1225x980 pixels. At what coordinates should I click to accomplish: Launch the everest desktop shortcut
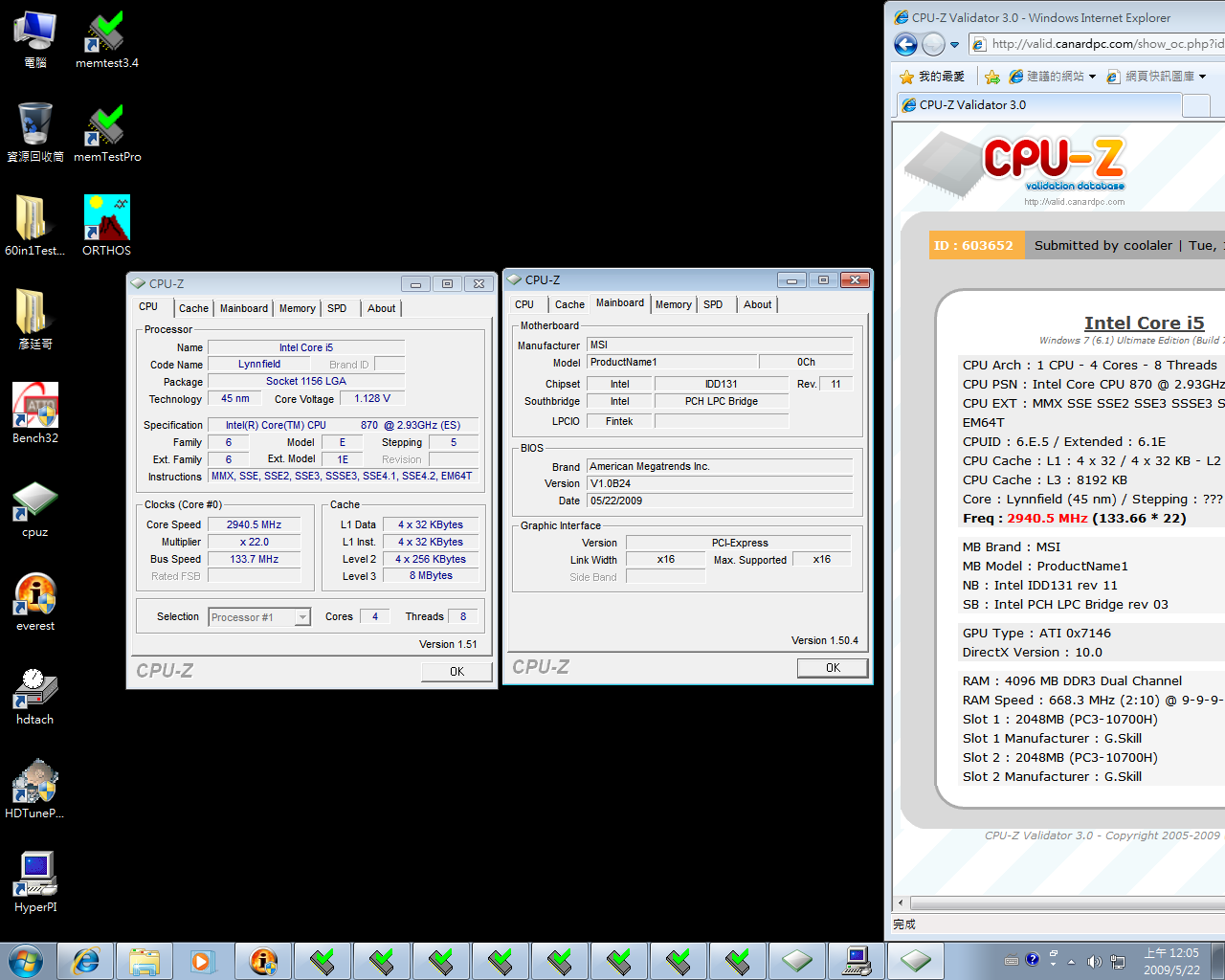tap(35, 602)
